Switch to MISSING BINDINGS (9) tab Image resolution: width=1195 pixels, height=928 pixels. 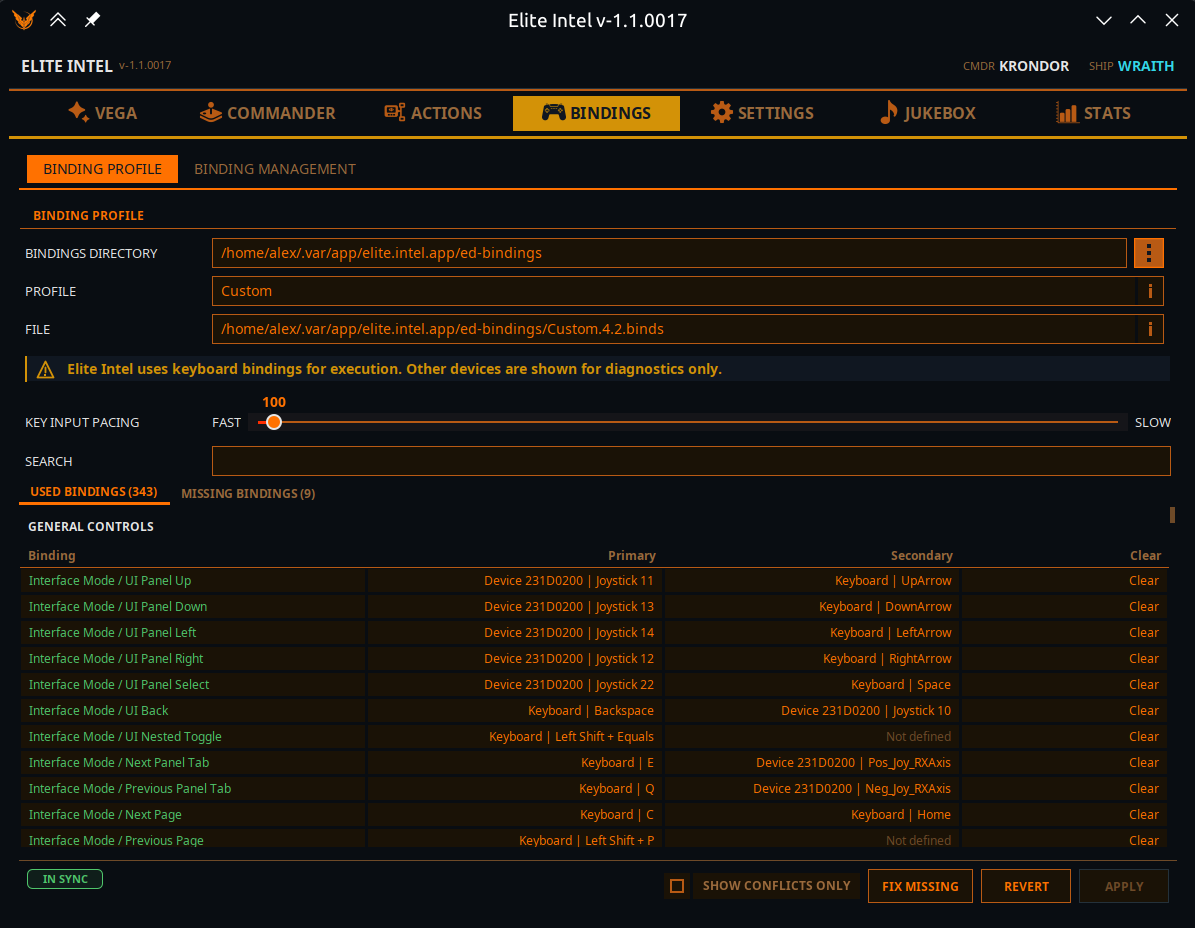pyautogui.click(x=248, y=494)
